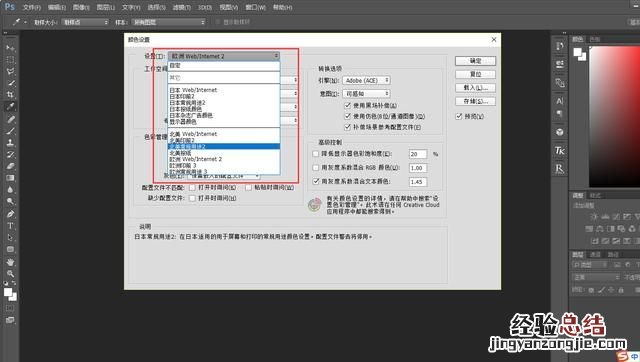Open the 引擎 Adobe (ACE) dropdown
Screen dimensions: 640x362
366,80
